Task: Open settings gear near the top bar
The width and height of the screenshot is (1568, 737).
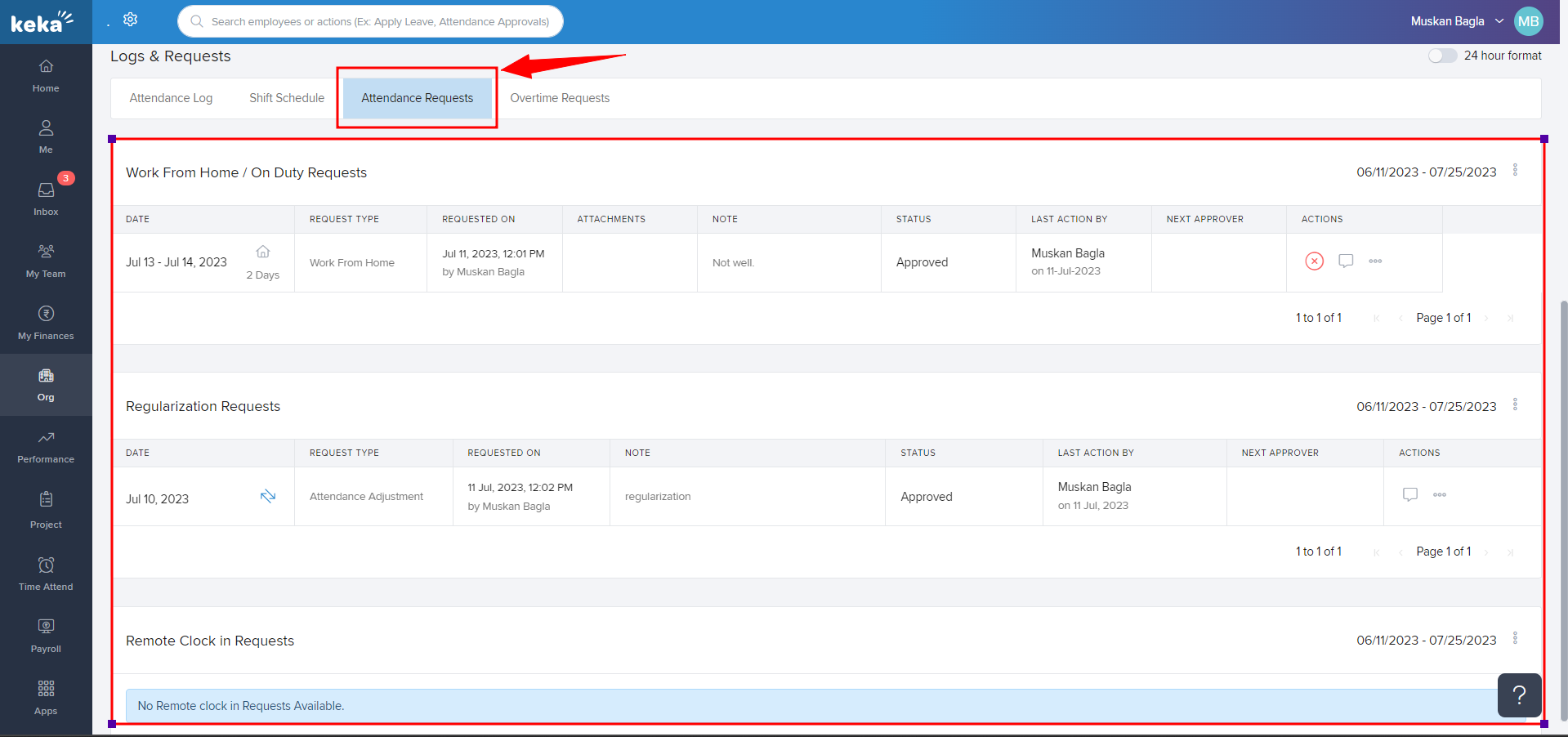Action: [131, 20]
